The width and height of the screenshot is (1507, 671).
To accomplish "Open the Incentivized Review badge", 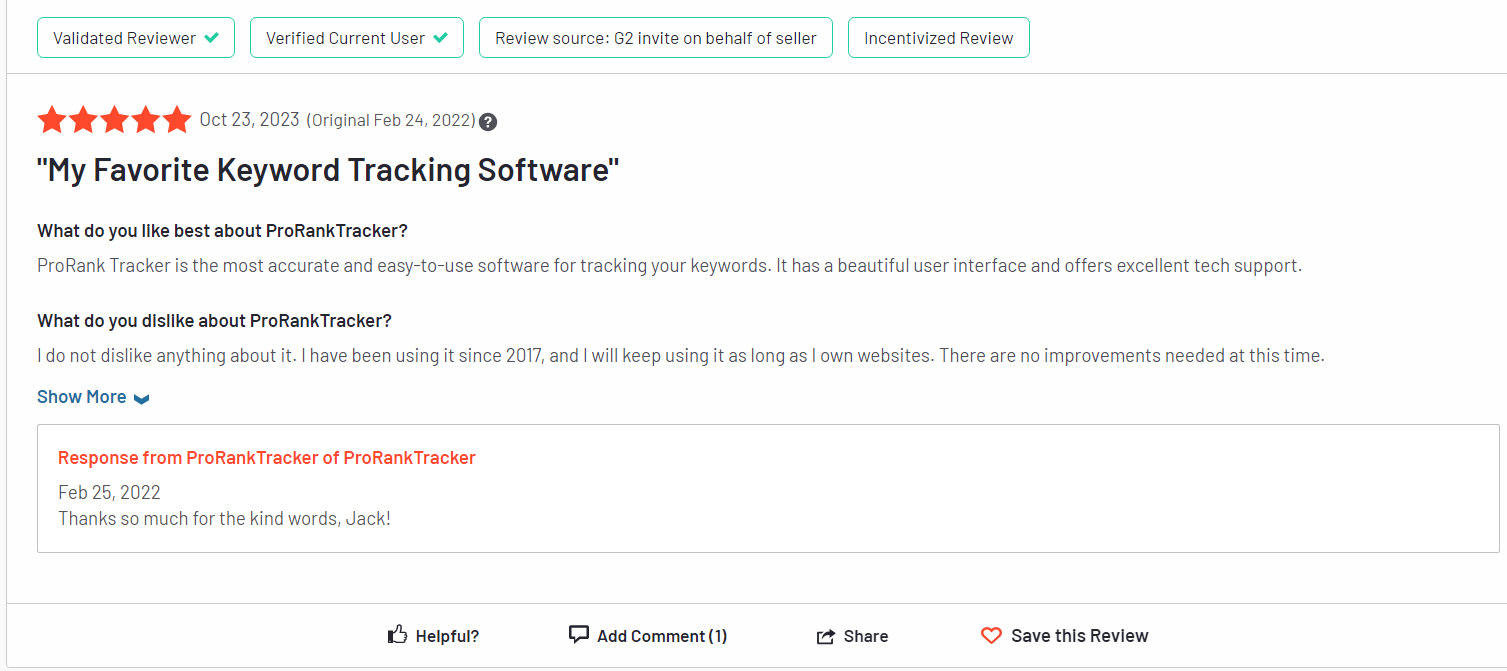I will tap(939, 38).
